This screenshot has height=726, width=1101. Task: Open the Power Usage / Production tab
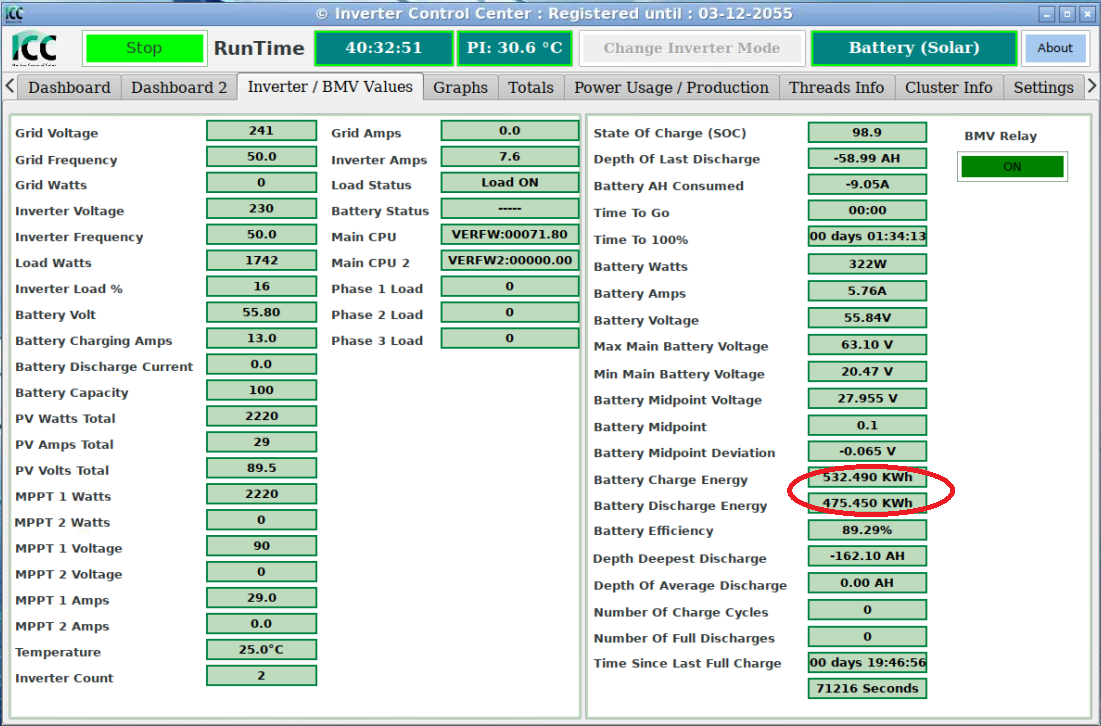671,88
